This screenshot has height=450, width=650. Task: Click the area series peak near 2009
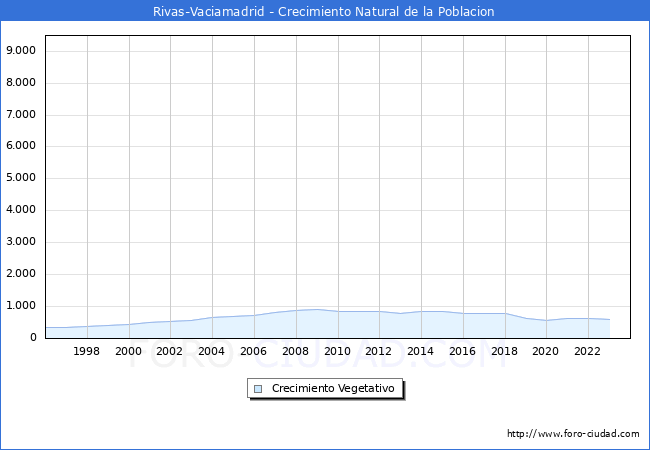317,309
